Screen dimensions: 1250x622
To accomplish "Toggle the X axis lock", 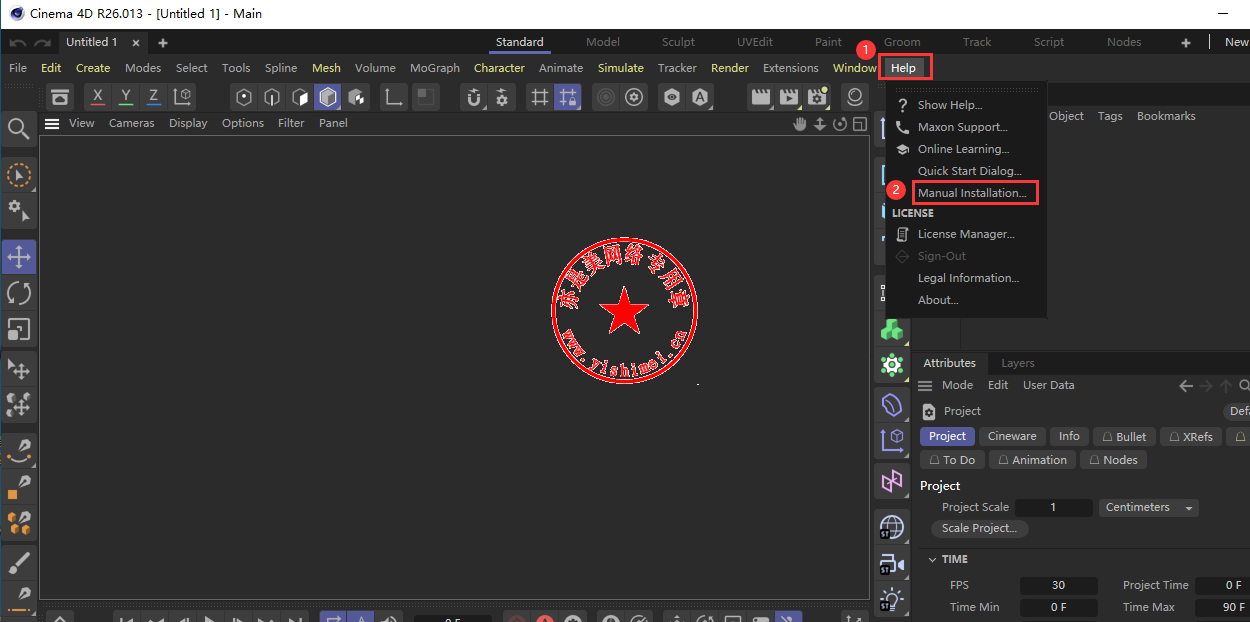I will click(x=97, y=96).
